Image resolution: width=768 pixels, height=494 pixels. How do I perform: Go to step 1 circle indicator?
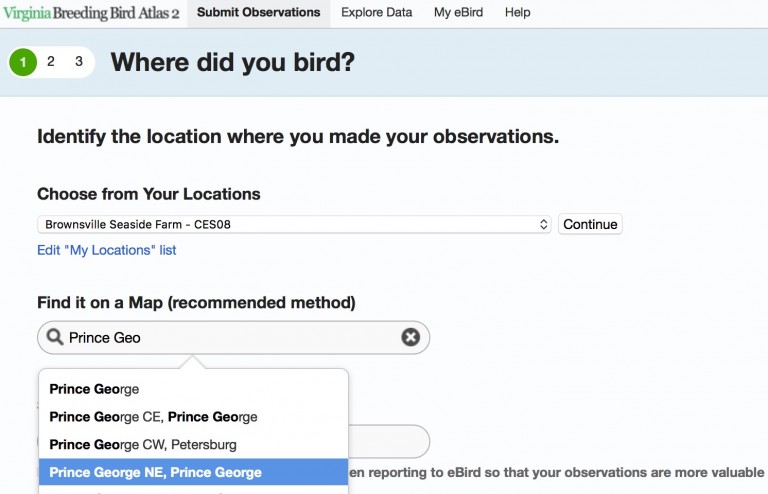(23, 63)
